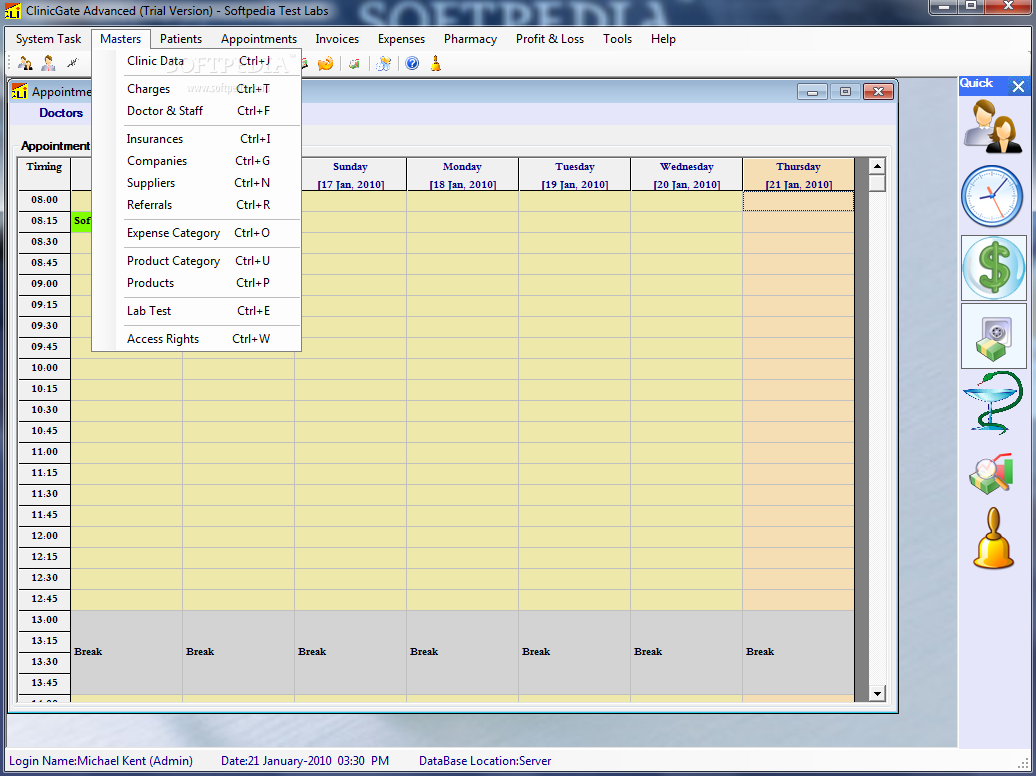Open the Profit & Loss menu
This screenshot has width=1036, height=776.
tap(550, 39)
